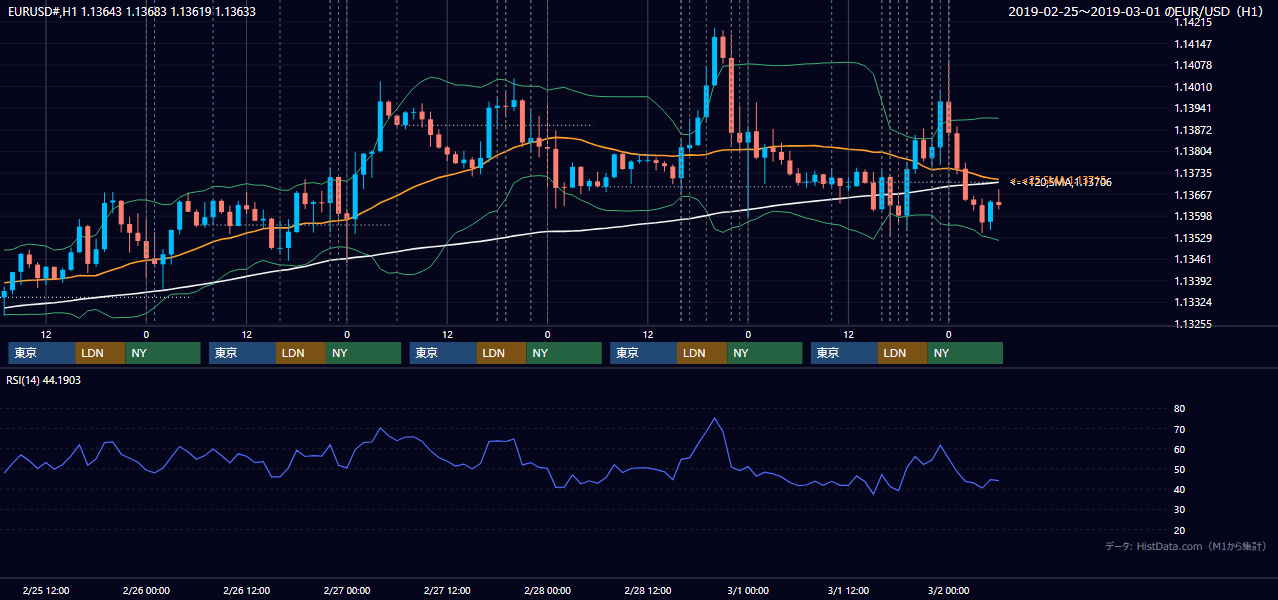
Task: Click the LDN session block of the 2/27 trading day
Action: point(502,353)
